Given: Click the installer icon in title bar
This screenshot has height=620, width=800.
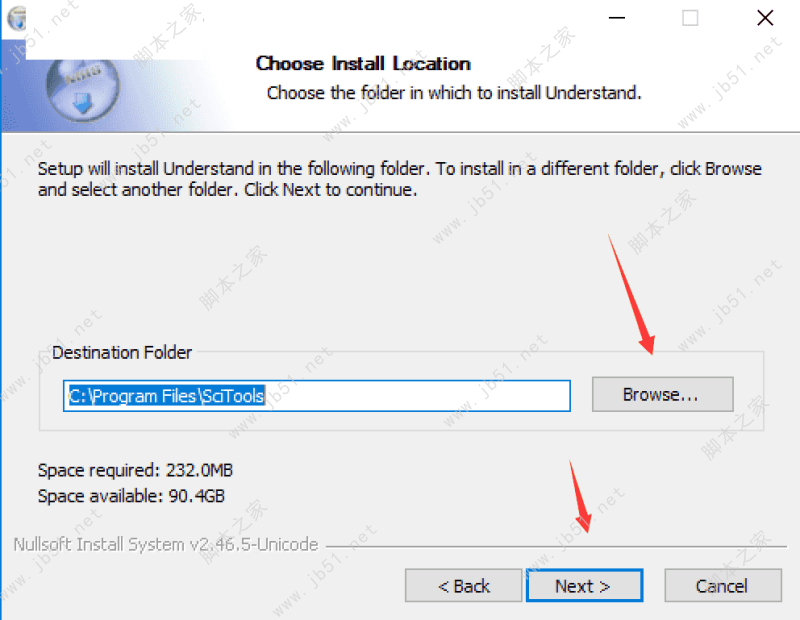Looking at the screenshot, I should pyautogui.click(x=16, y=18).
